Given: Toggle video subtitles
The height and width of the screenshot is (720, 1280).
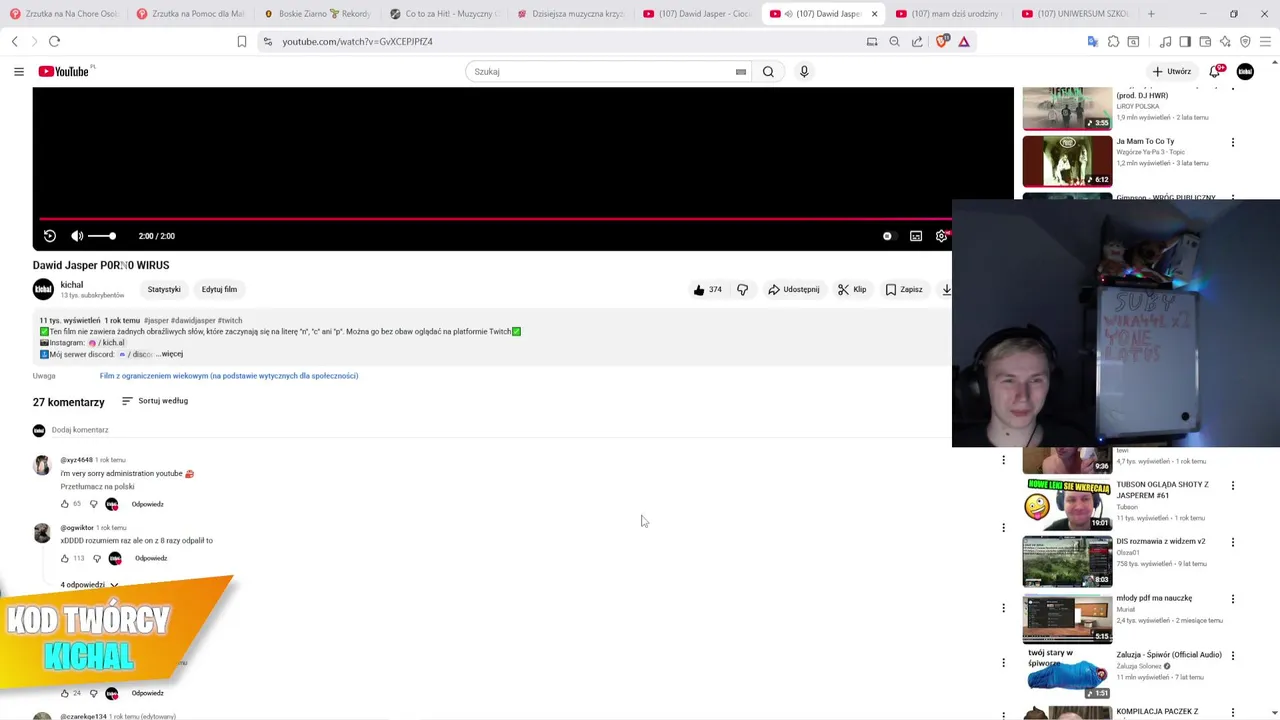Looking at the screenshot, I should pyautogui.click(x=916, y=236).
